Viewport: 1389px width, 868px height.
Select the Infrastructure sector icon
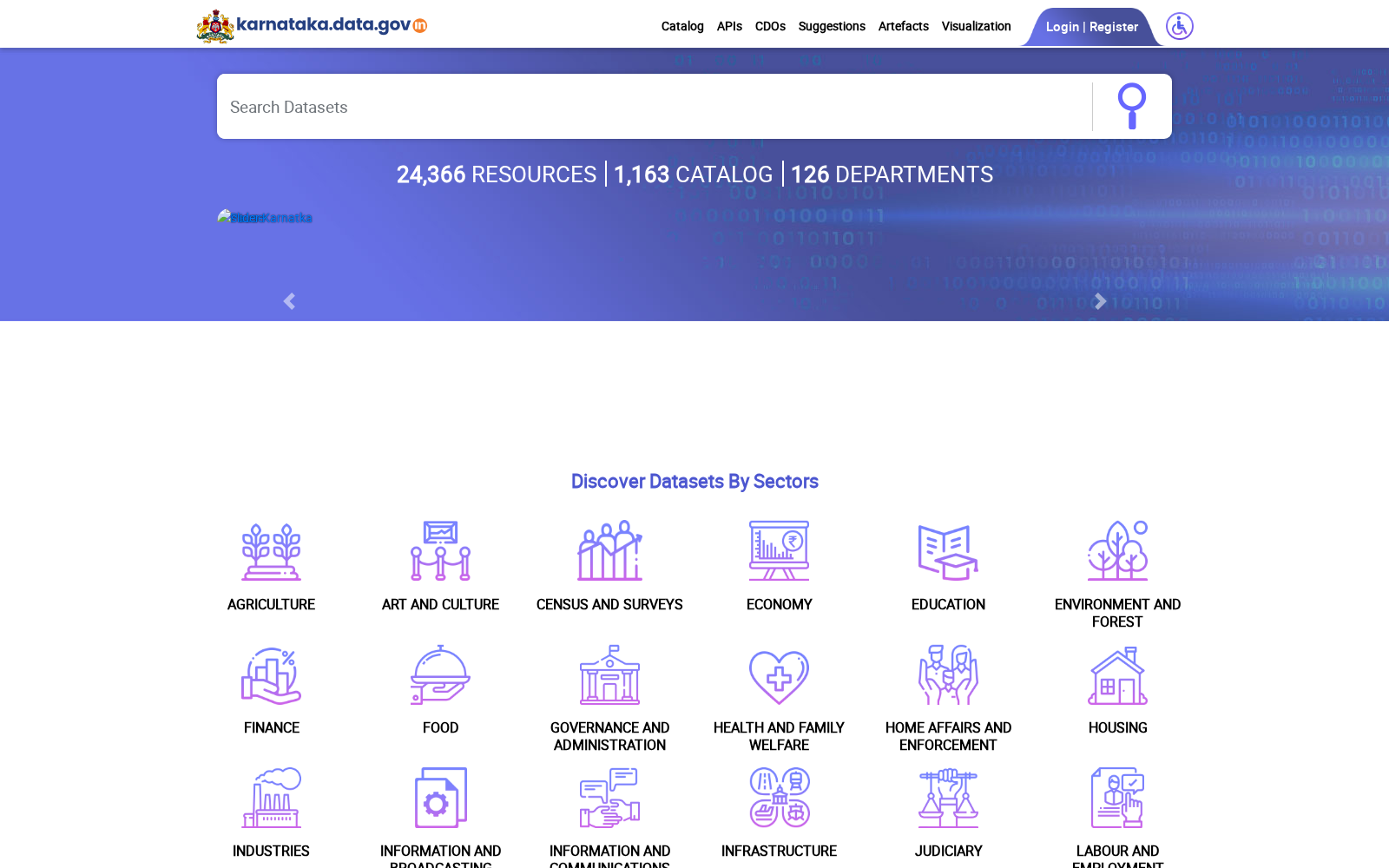pos(779,798)
